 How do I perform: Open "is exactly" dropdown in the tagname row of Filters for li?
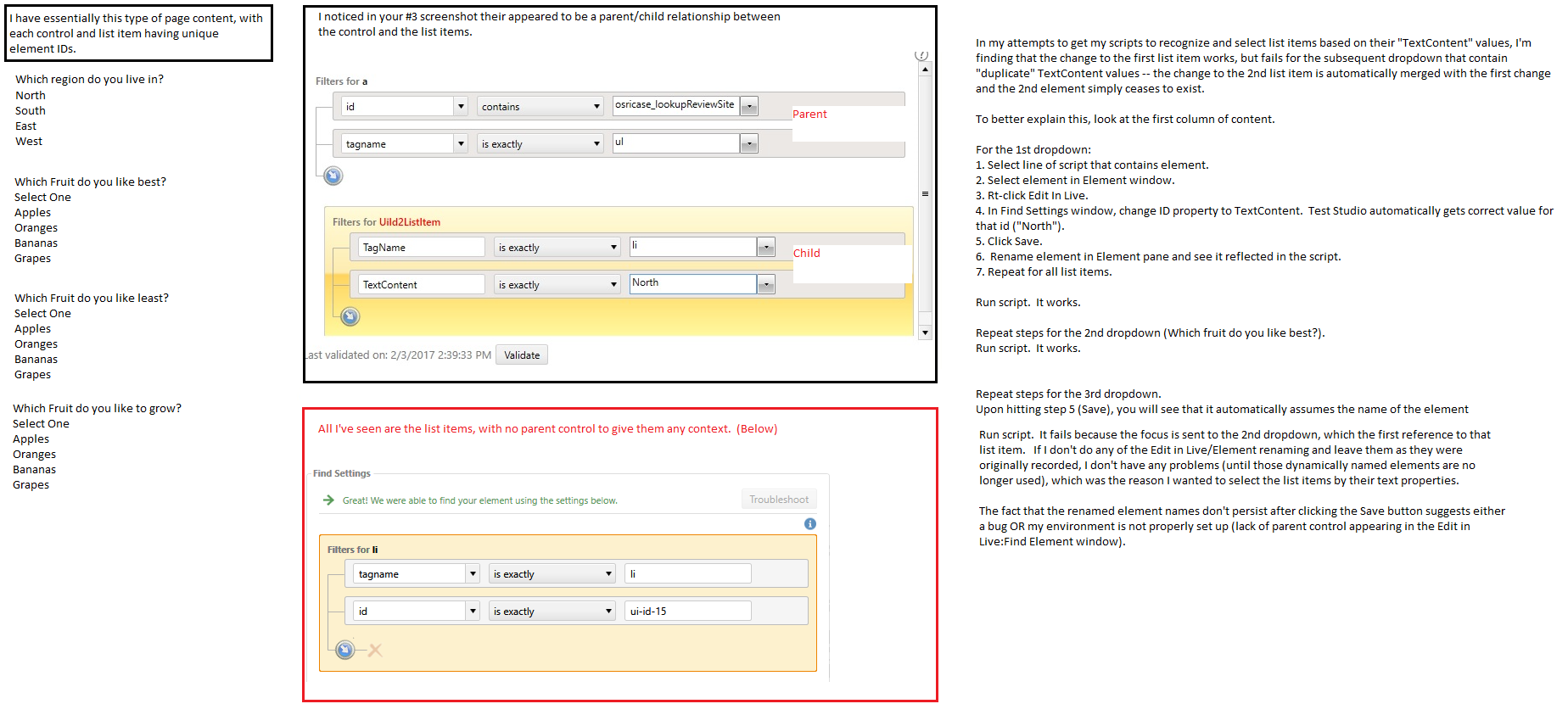point(552,574)
